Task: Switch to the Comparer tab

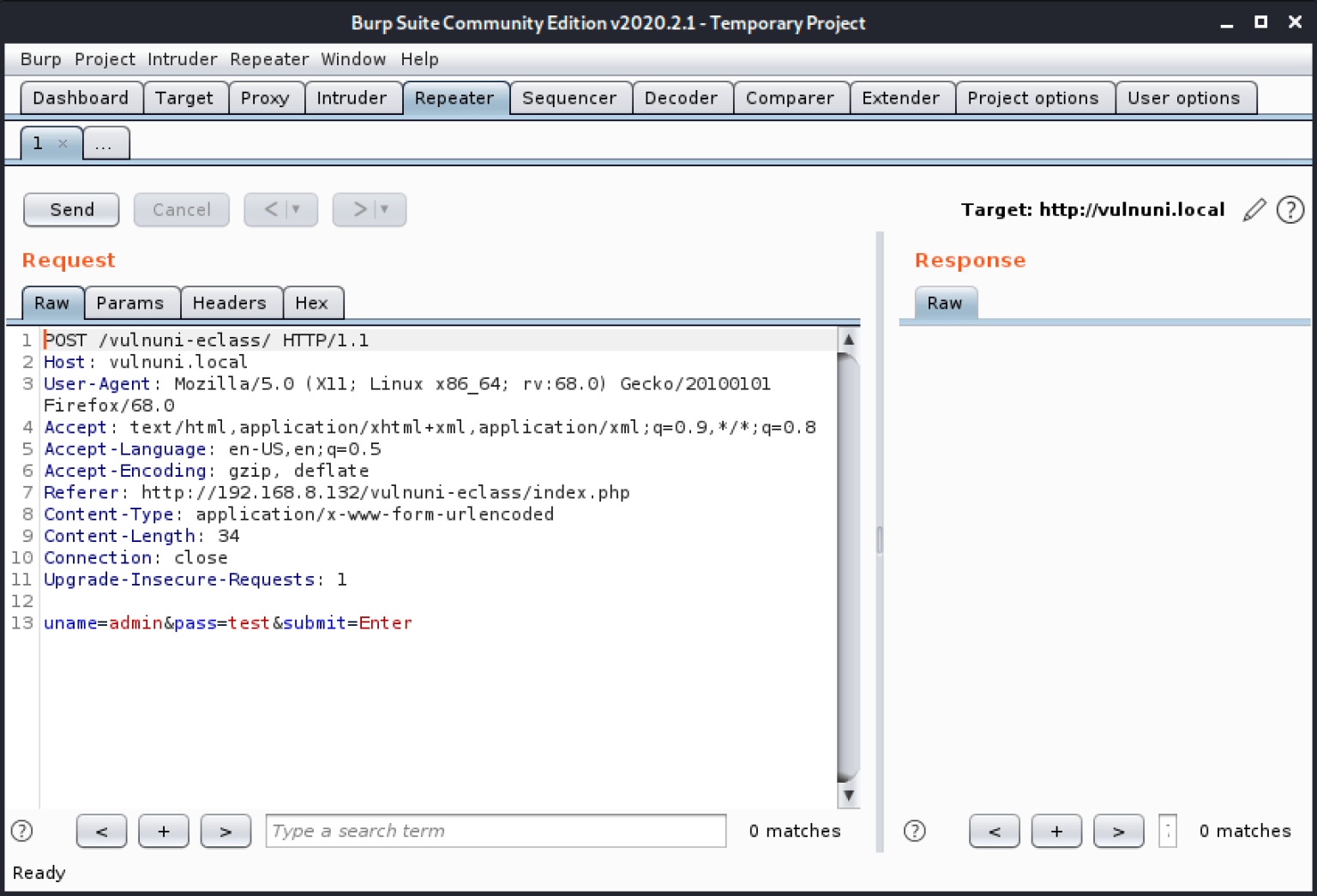Action: 790,98
